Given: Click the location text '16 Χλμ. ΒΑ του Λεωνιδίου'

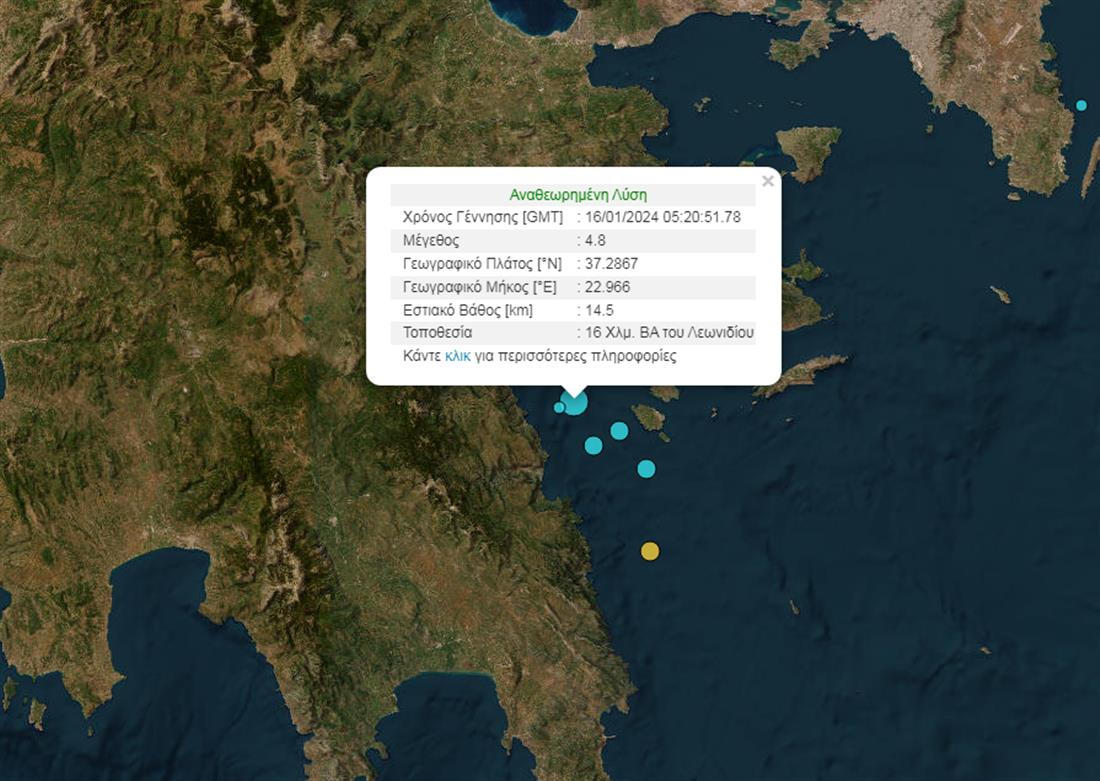Looking at the screenshot, I should [669, 333].
